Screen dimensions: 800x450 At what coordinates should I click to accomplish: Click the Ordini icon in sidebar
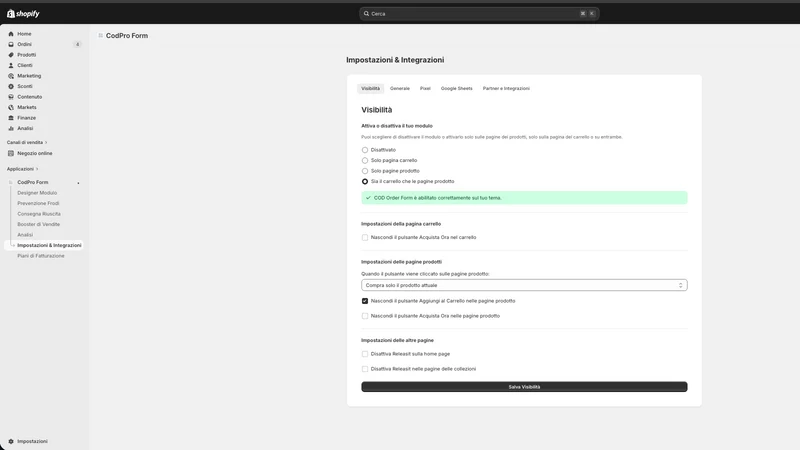click(11, 44)
